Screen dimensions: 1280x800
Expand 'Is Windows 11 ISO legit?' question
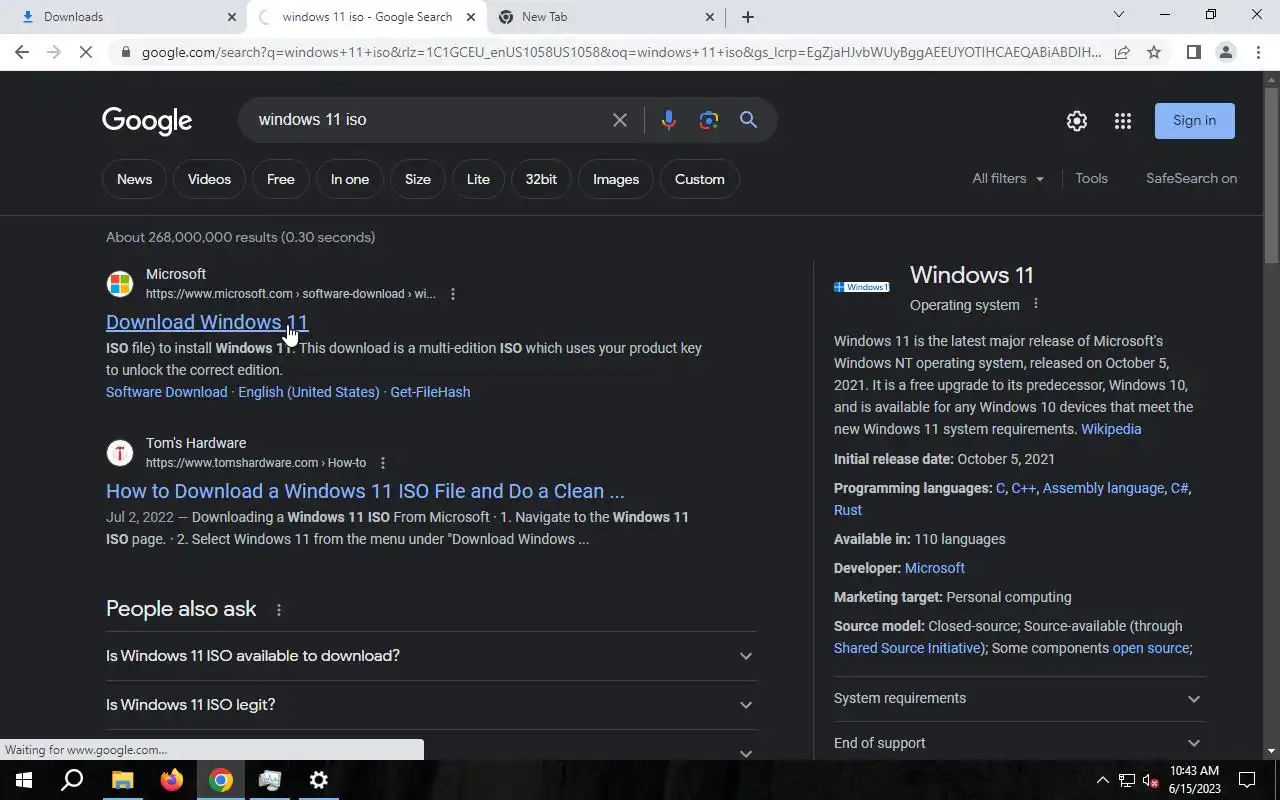point(431,705)
